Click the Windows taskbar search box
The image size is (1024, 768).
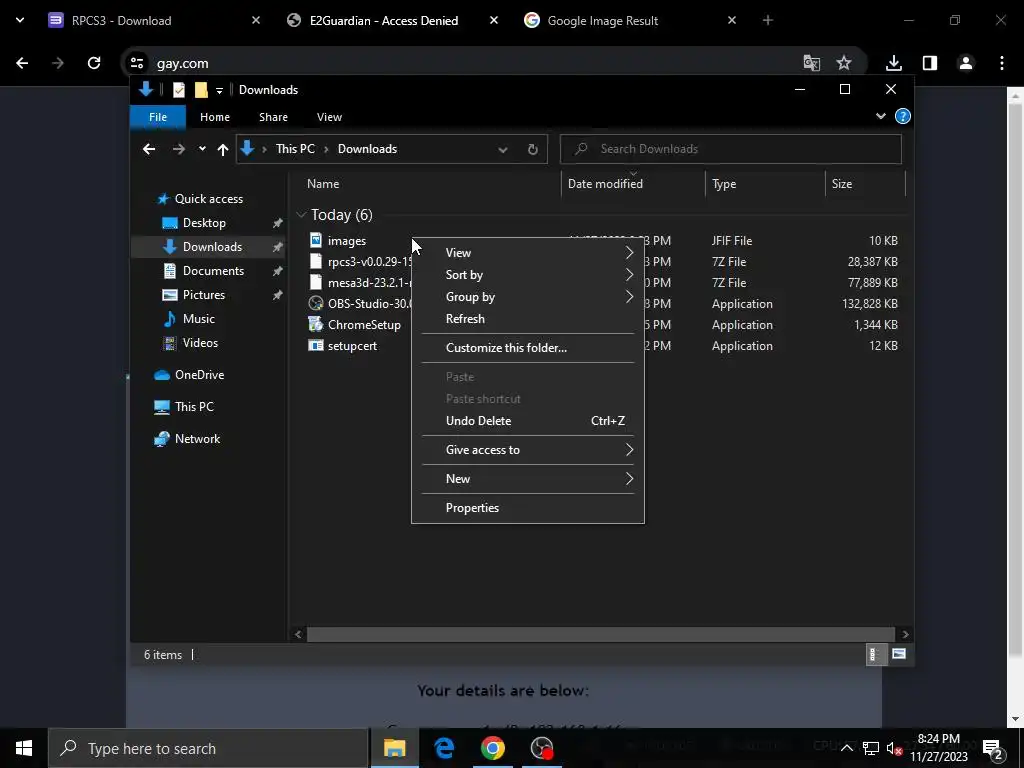pyautogui.click(x=209, y=748)
